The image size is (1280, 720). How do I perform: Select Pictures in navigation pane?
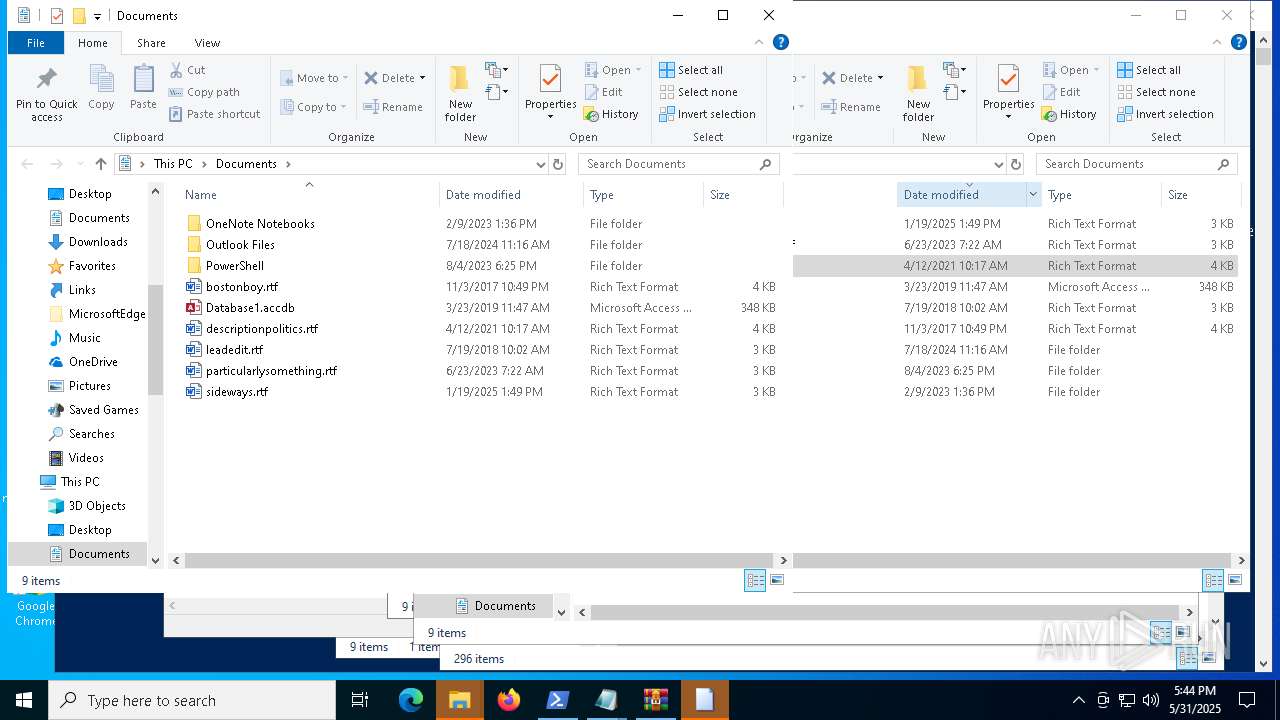point(89,386)
